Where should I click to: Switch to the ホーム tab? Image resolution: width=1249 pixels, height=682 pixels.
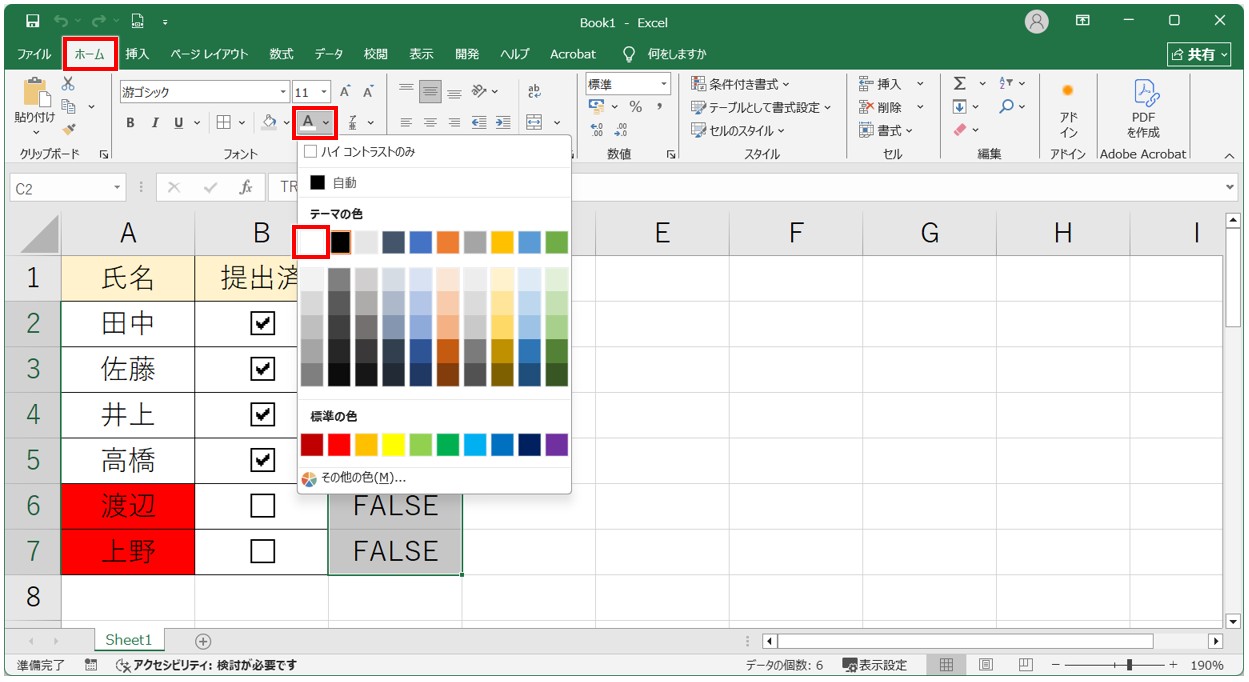click(x=90, y=54)
